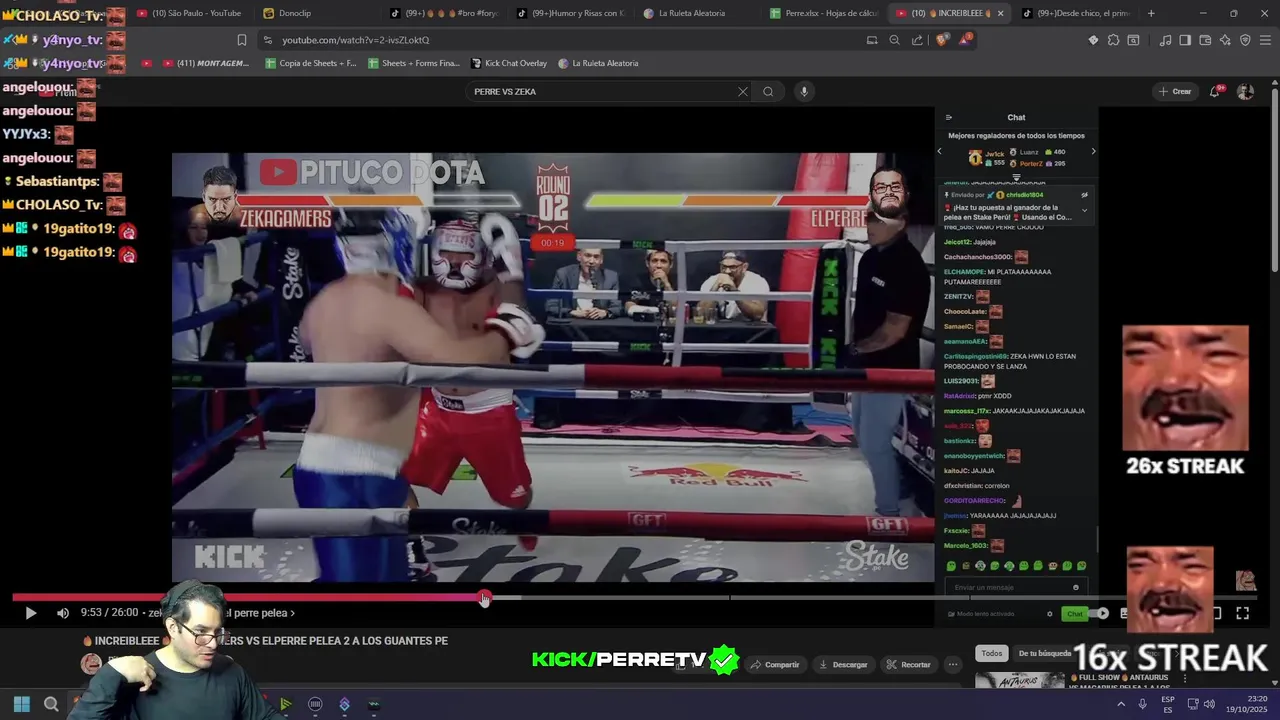Toggle the browser sidebar panel icon

point(1185,40)
